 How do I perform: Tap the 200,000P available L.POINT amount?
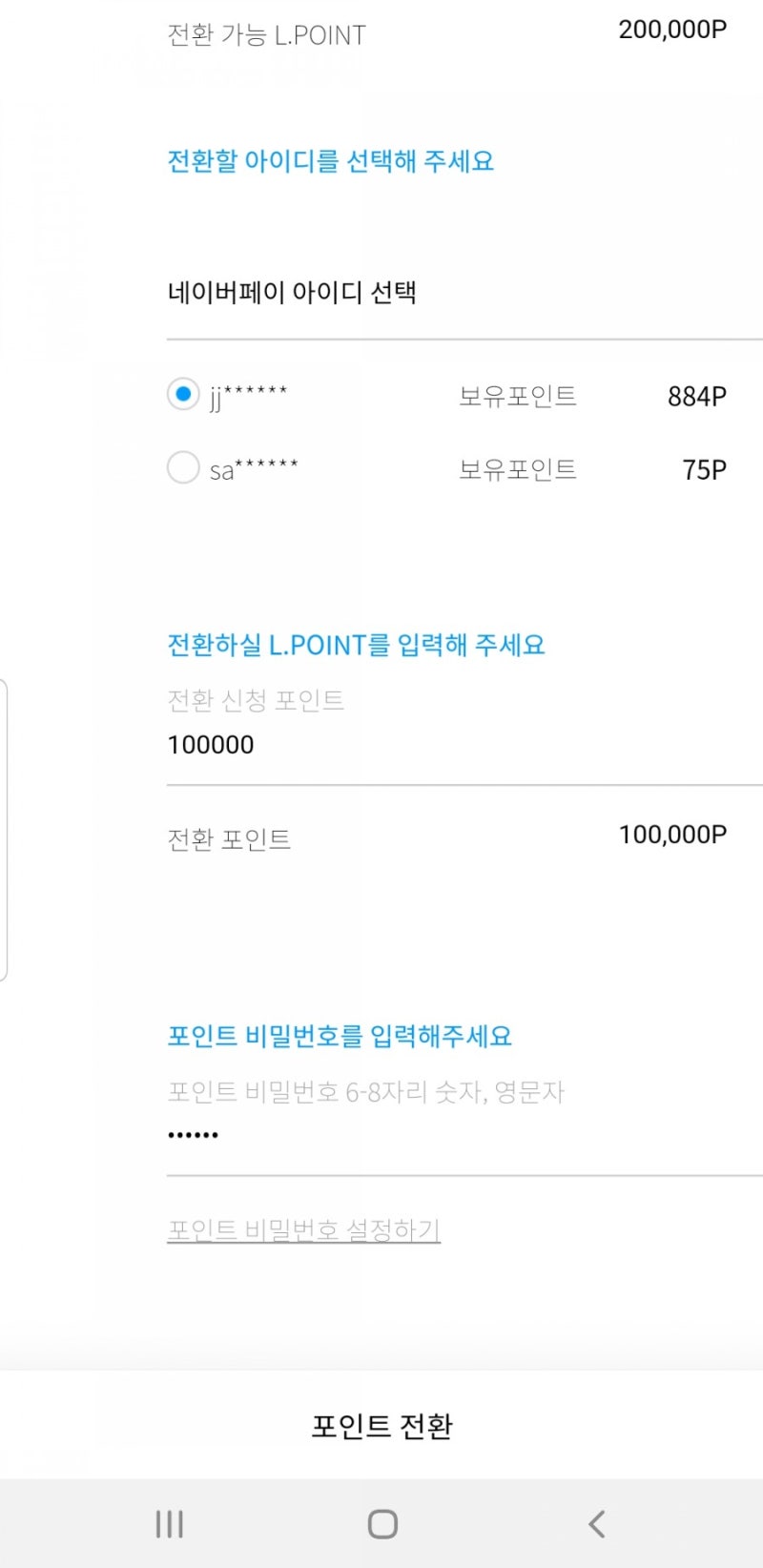pos(672,30)
